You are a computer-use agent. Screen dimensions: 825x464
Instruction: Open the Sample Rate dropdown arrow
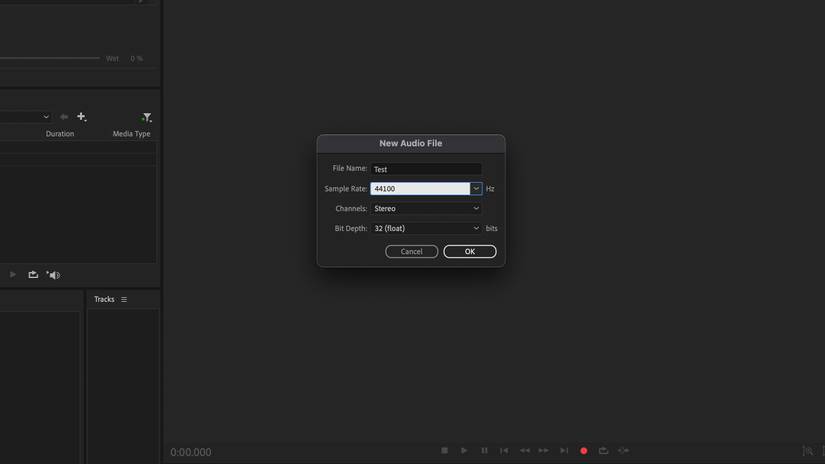pyautogui.click(x=476, y=188)
